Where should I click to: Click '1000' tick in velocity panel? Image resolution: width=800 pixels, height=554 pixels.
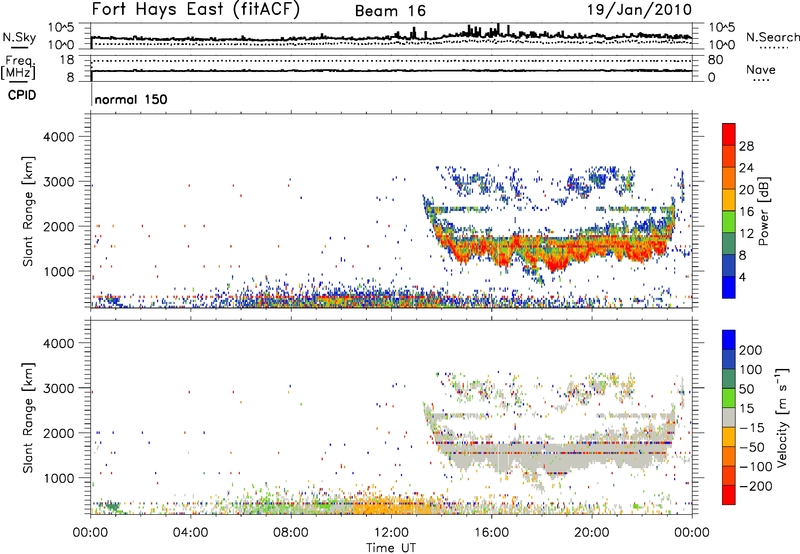pyautogui.click(x=59, y=478)
